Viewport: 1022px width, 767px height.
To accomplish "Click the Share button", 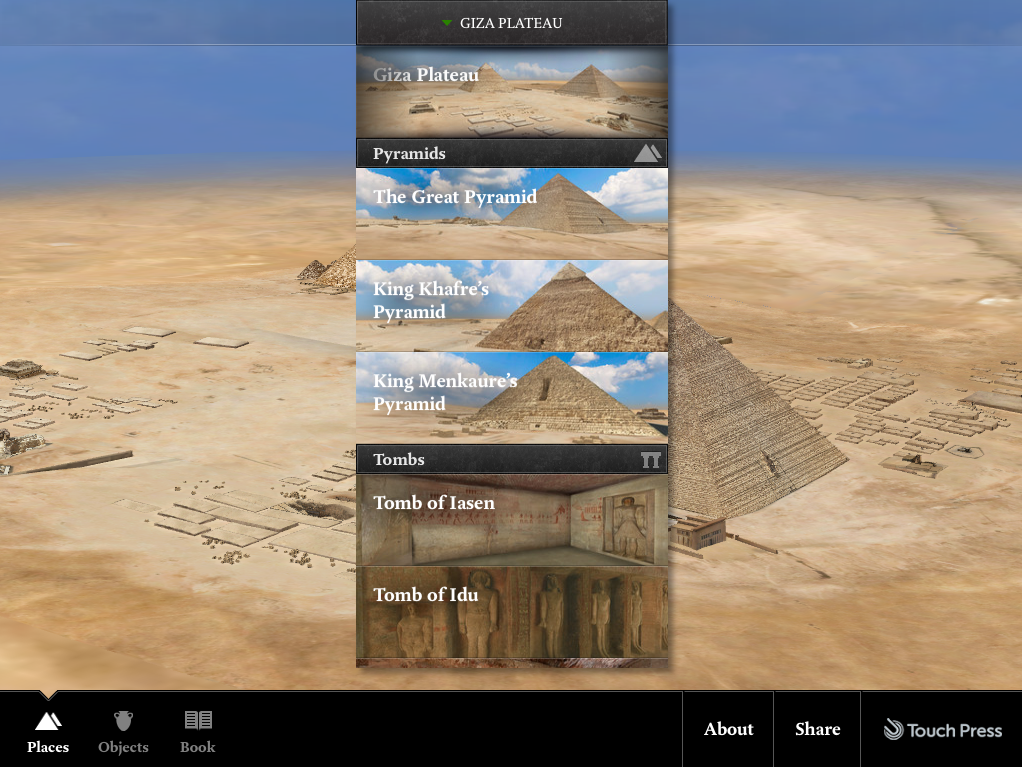I will 816,729.
